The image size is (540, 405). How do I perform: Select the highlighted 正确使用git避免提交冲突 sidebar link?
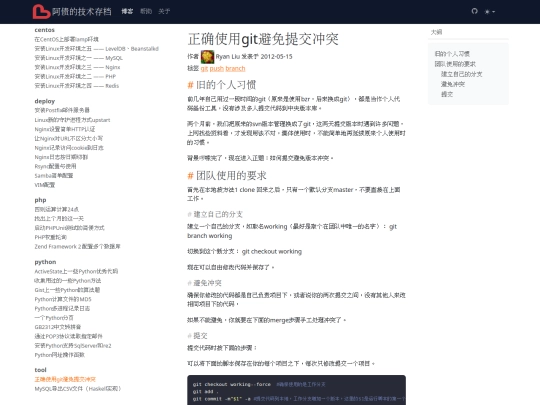(x=65, y=380)
